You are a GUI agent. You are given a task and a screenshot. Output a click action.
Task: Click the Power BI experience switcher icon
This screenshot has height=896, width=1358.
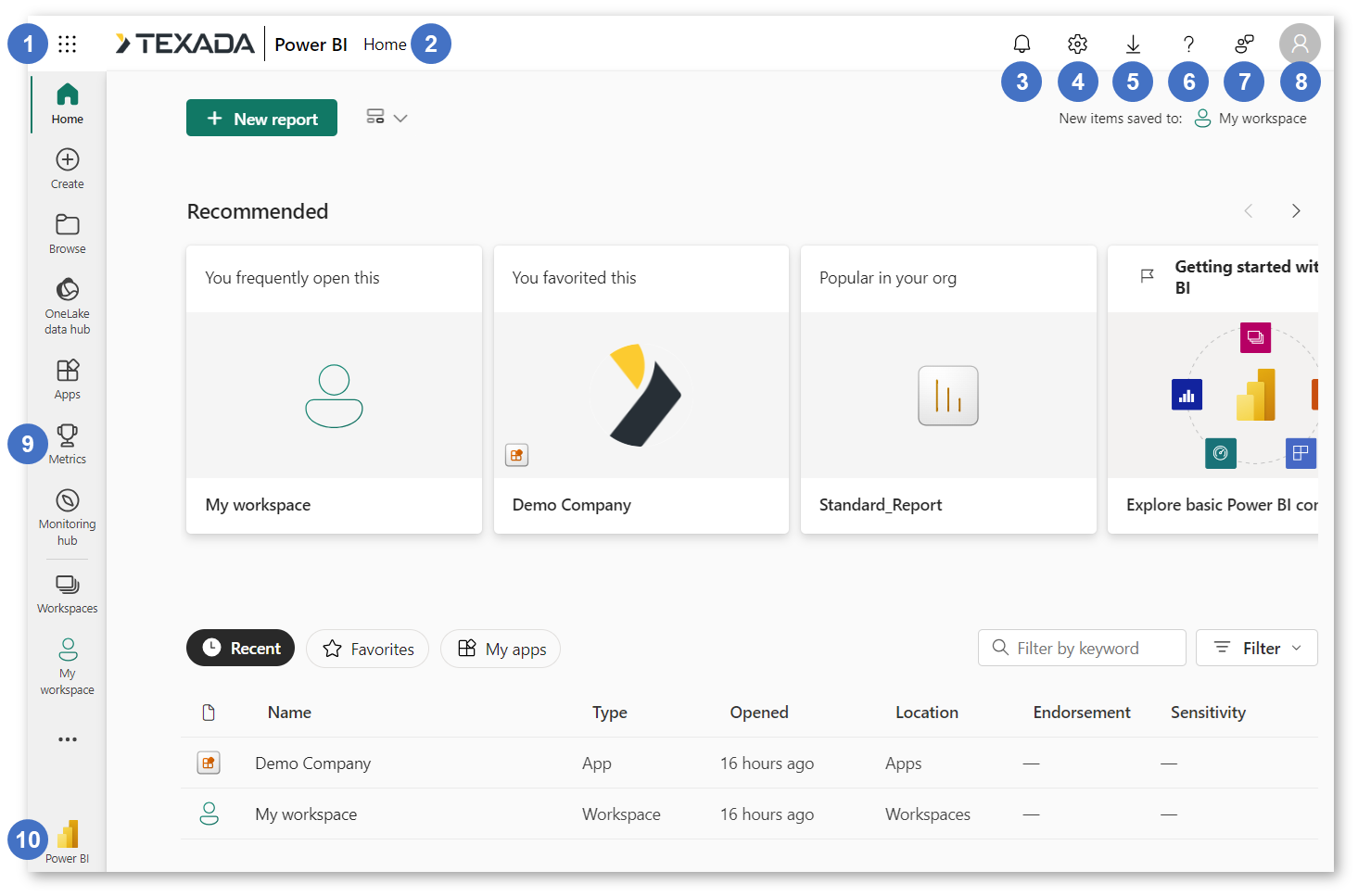pos(68,841)
